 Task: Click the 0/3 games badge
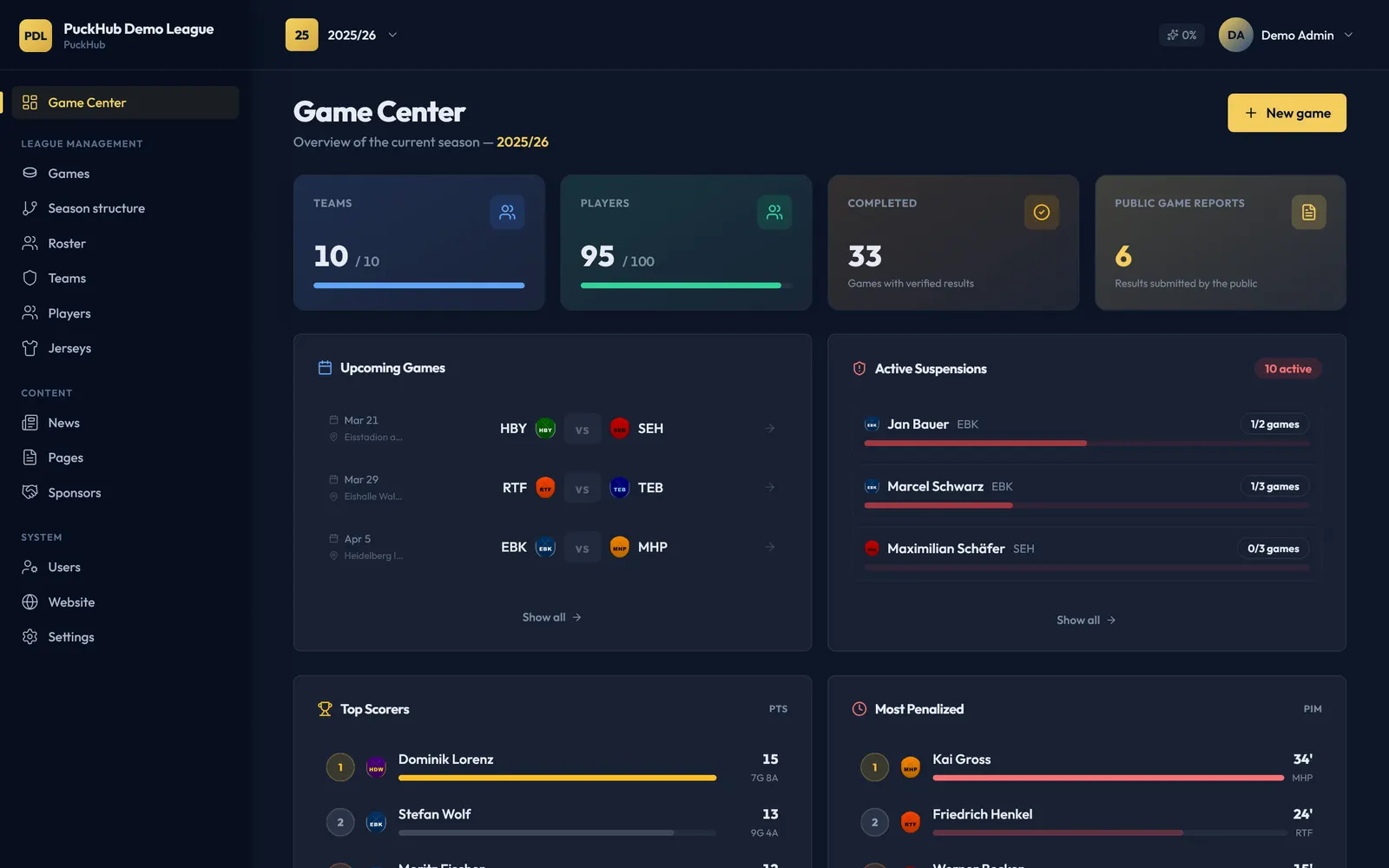click(x=1274, y=549)
